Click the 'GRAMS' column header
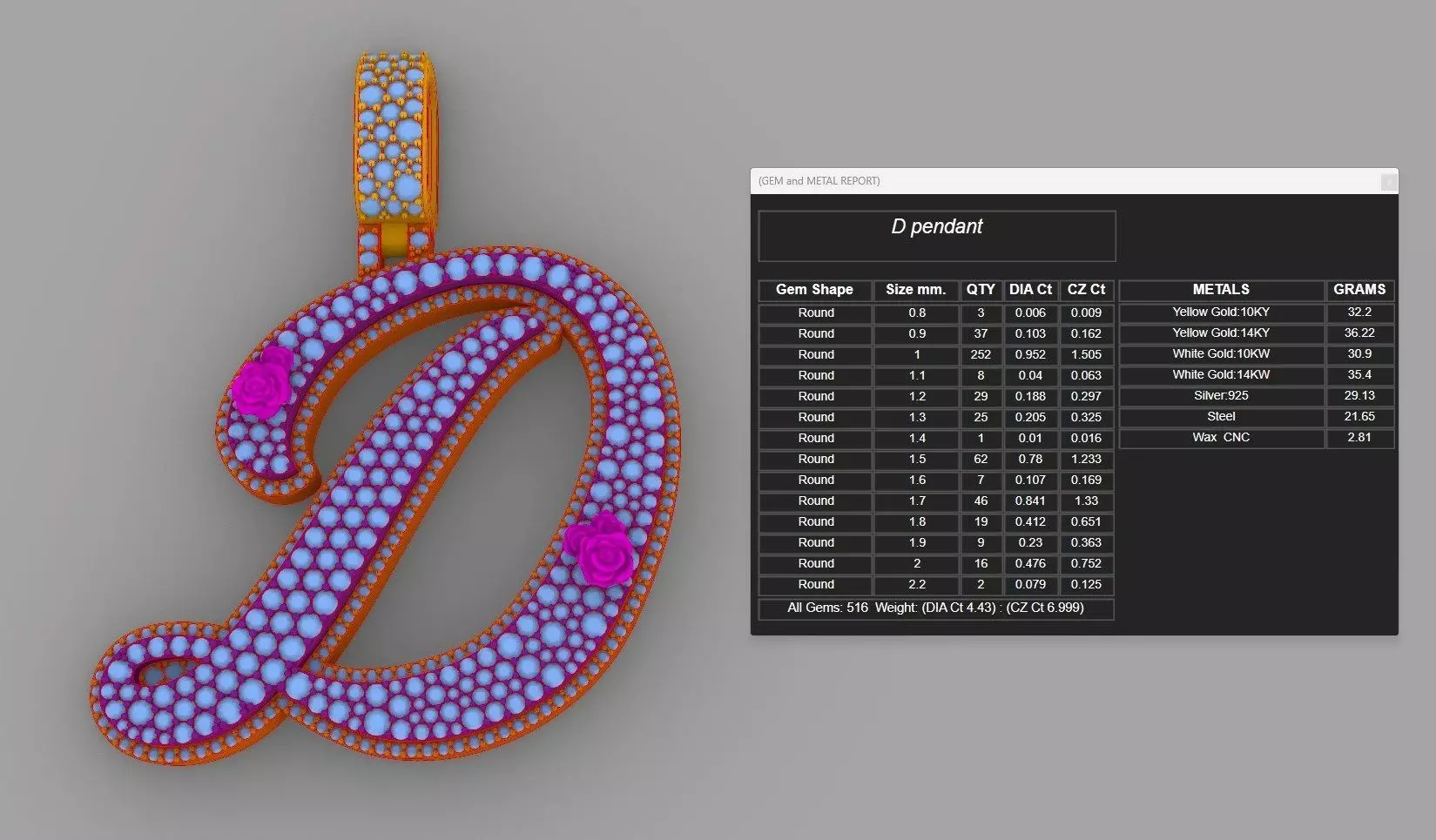The height and width of the screenshot is (840, 1436). pos(1359,290)
